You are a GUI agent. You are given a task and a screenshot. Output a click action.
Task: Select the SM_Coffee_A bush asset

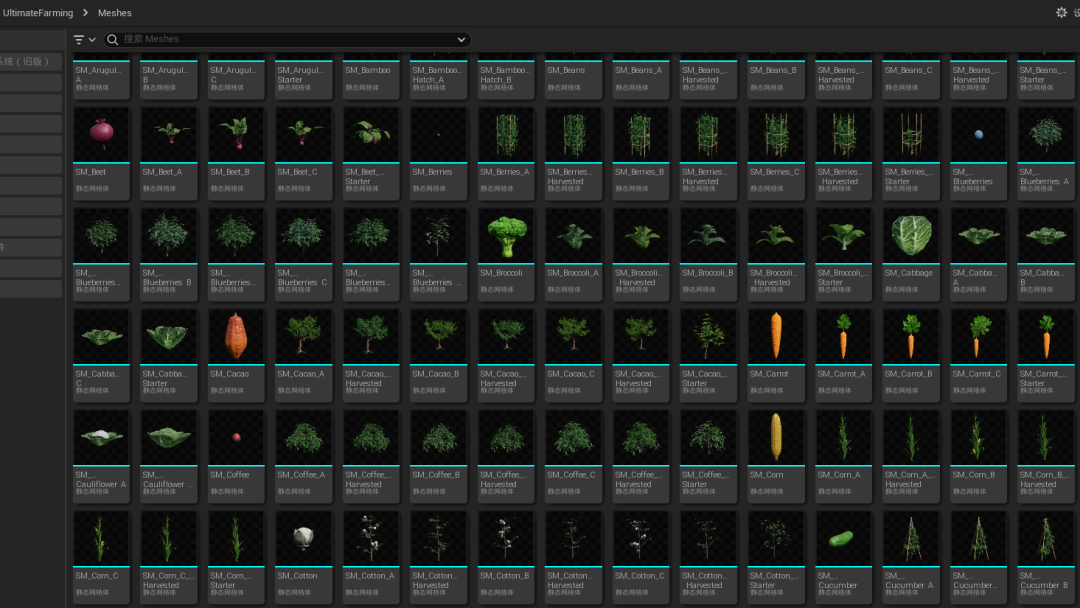click(x=304, y=457)
